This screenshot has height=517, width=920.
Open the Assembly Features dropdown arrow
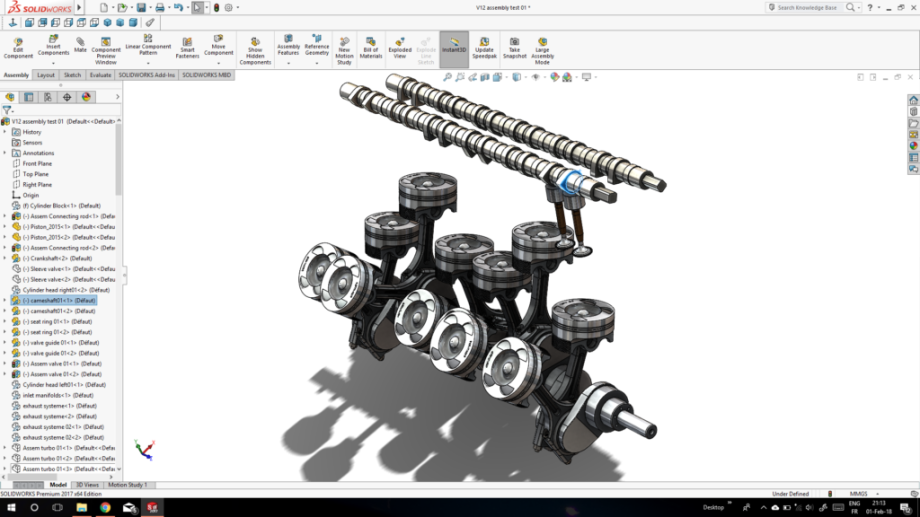click(288, 63)
